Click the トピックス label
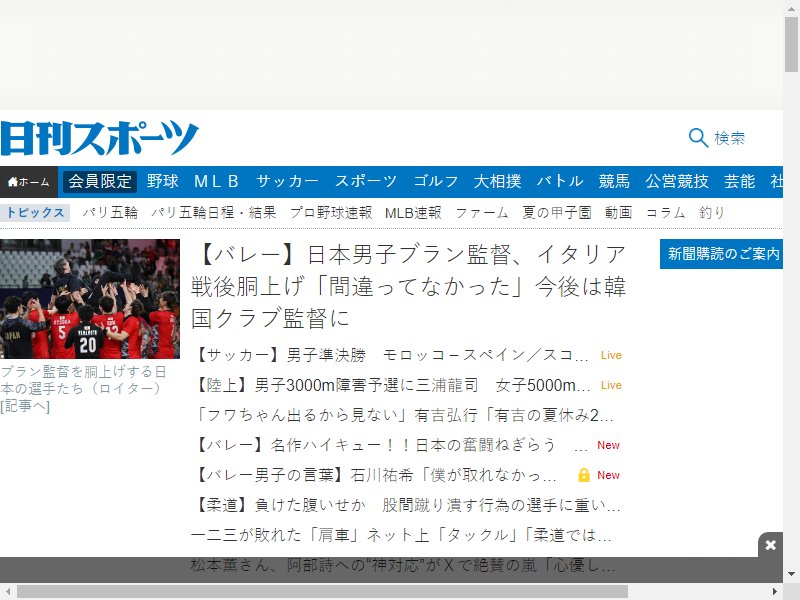The width and height of the screenshot is (800, 600). tap(35, 213)
